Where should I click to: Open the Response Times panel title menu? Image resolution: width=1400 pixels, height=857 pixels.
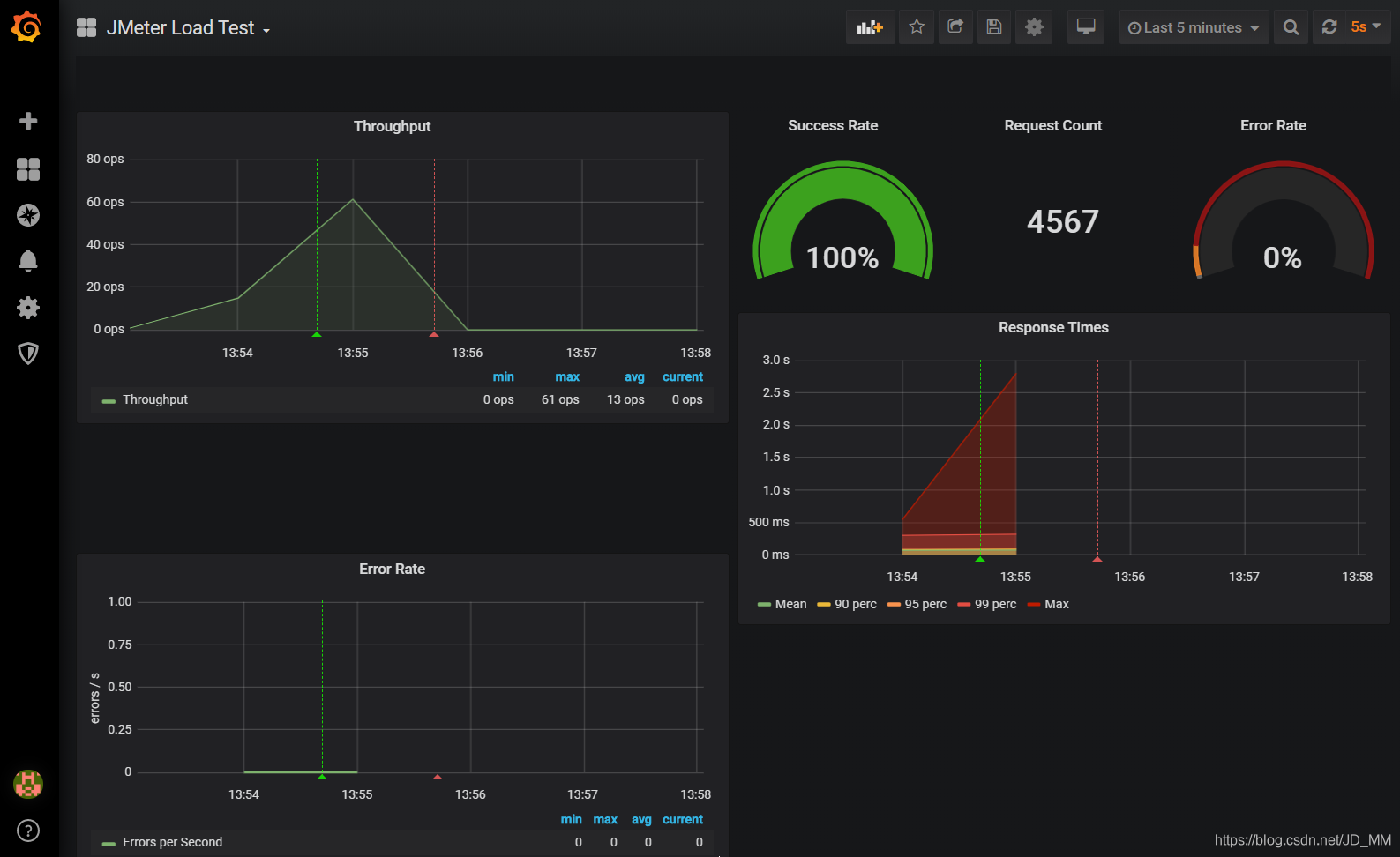point(1053,327)
